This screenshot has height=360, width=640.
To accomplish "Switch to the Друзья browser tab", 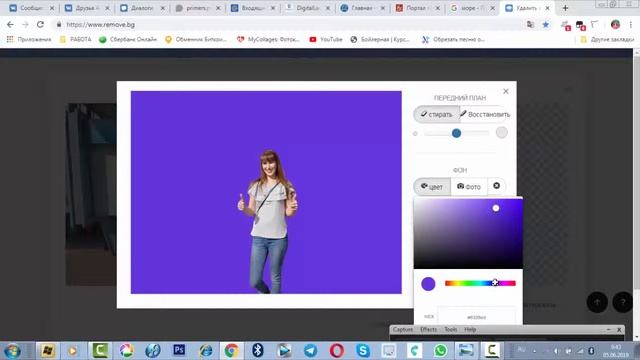I will (x=87, y=8).
